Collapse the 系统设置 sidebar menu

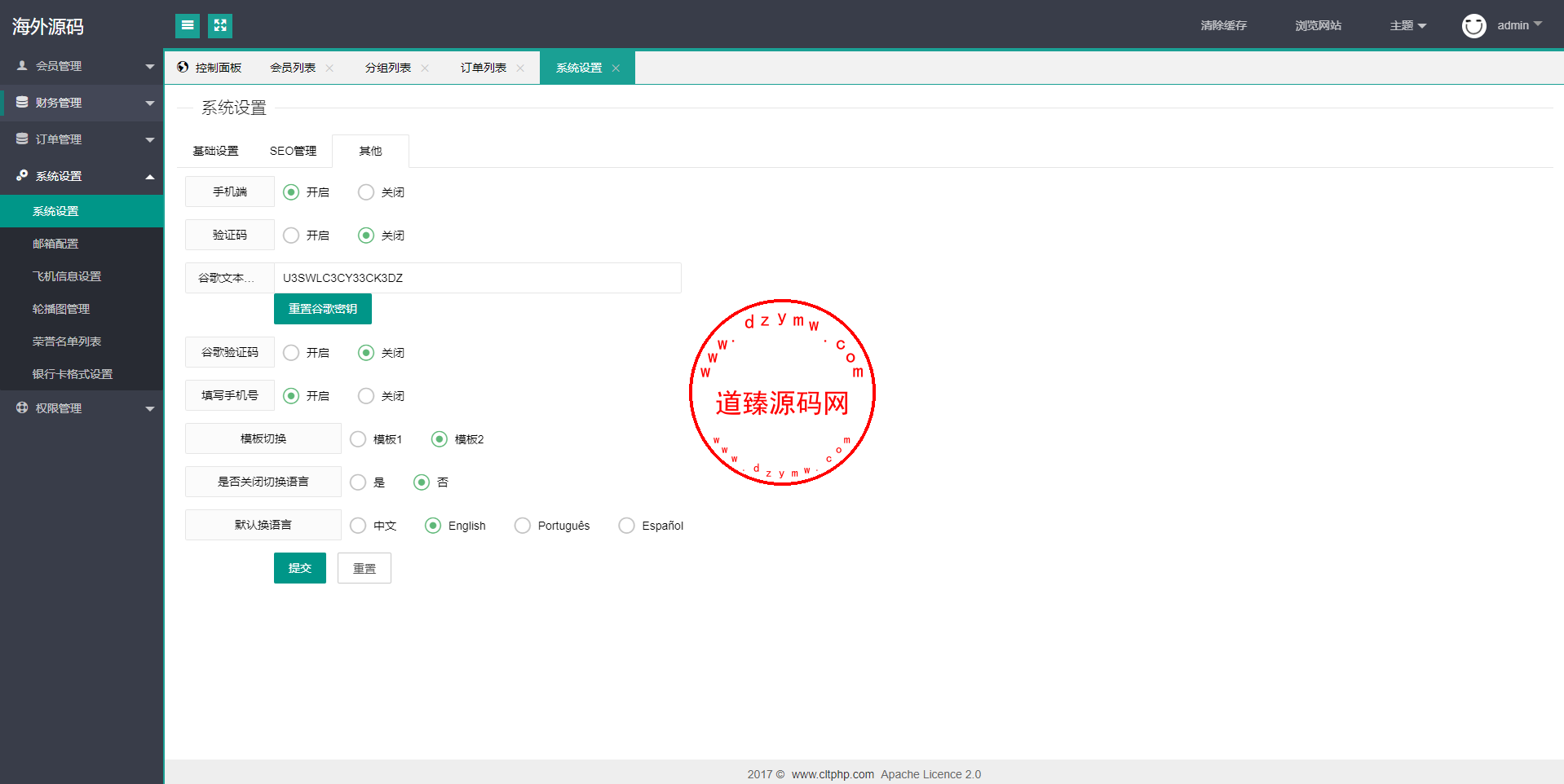click(82, 176)
